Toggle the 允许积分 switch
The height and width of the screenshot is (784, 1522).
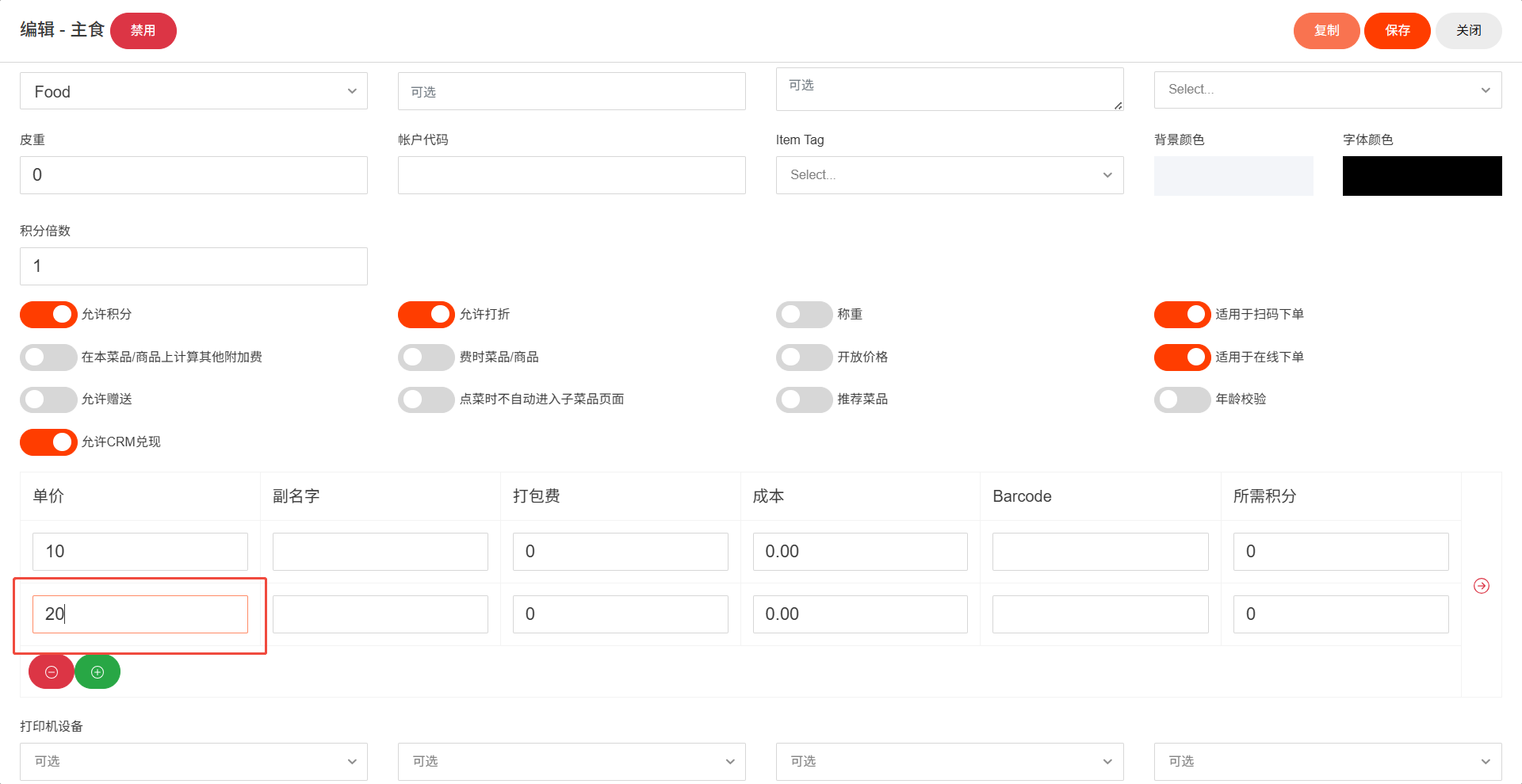click(48, 315)
